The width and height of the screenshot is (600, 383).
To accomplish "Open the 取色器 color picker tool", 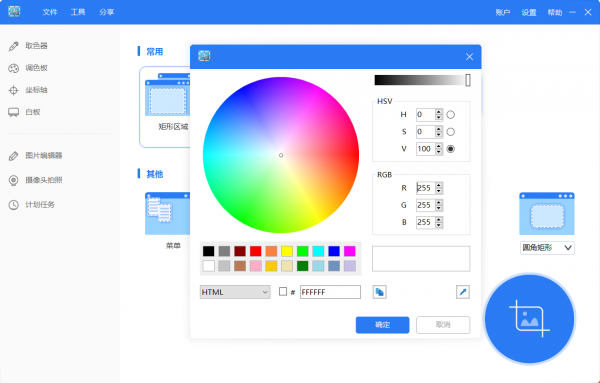I will (28, 46).
